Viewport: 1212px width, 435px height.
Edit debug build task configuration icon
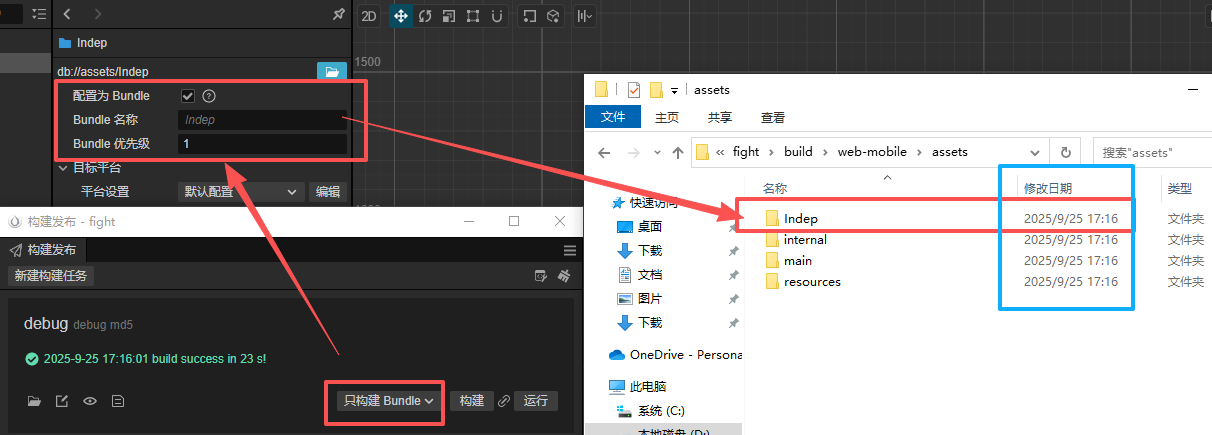(62, 401)
